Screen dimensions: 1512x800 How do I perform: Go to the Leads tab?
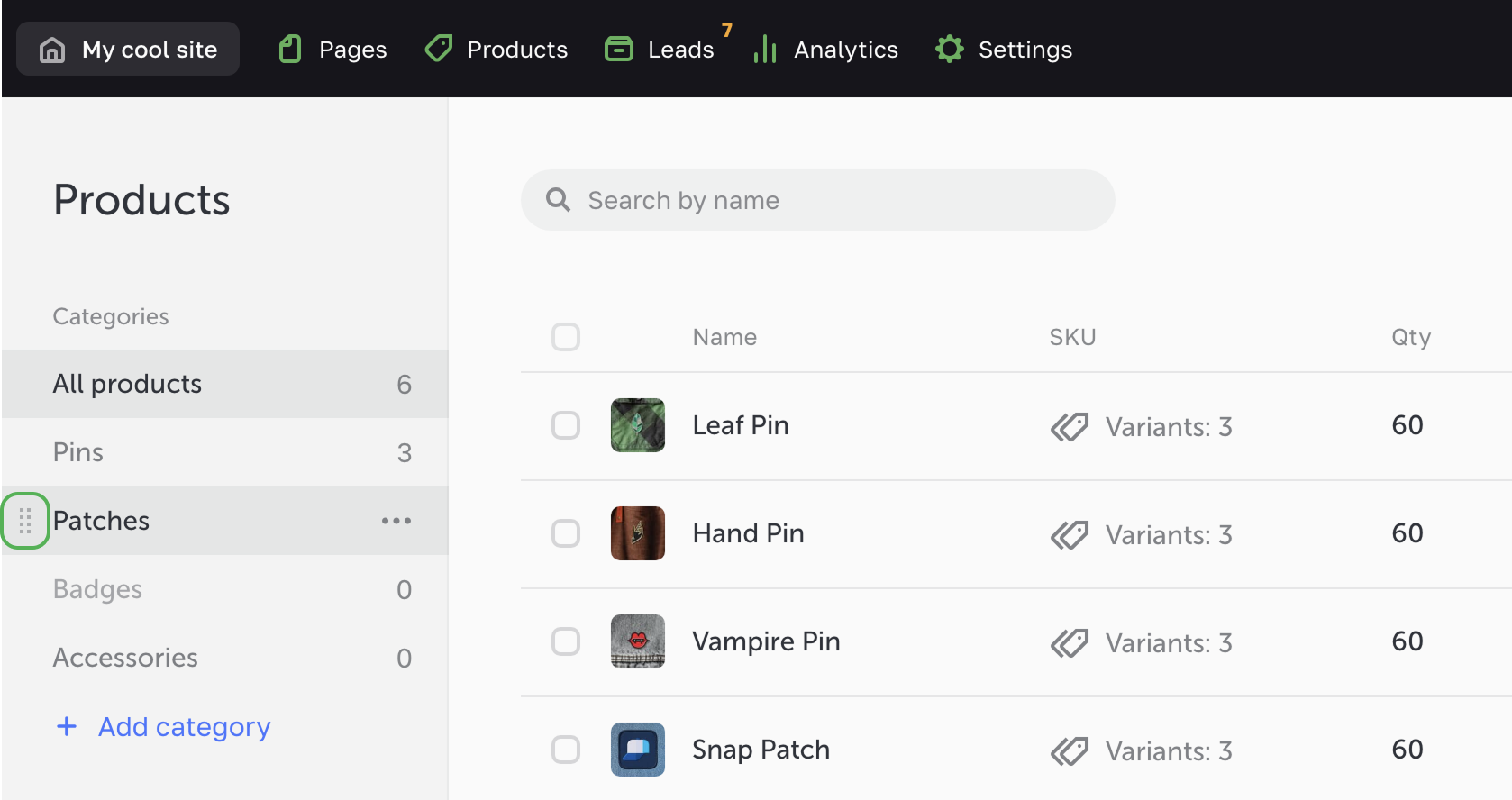pyautogui.click(x=680, y=50)
